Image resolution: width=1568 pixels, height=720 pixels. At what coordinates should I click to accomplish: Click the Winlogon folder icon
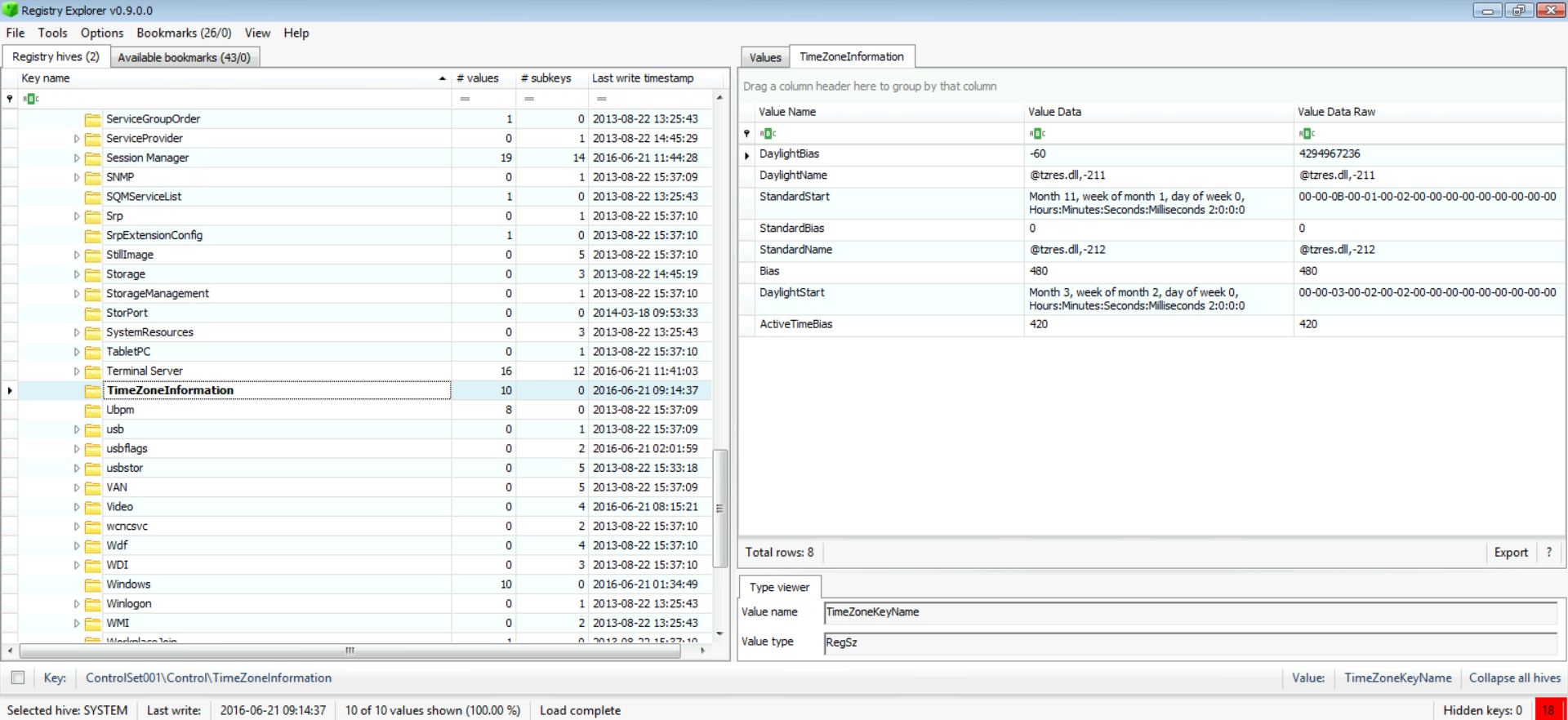coord(92,604)
